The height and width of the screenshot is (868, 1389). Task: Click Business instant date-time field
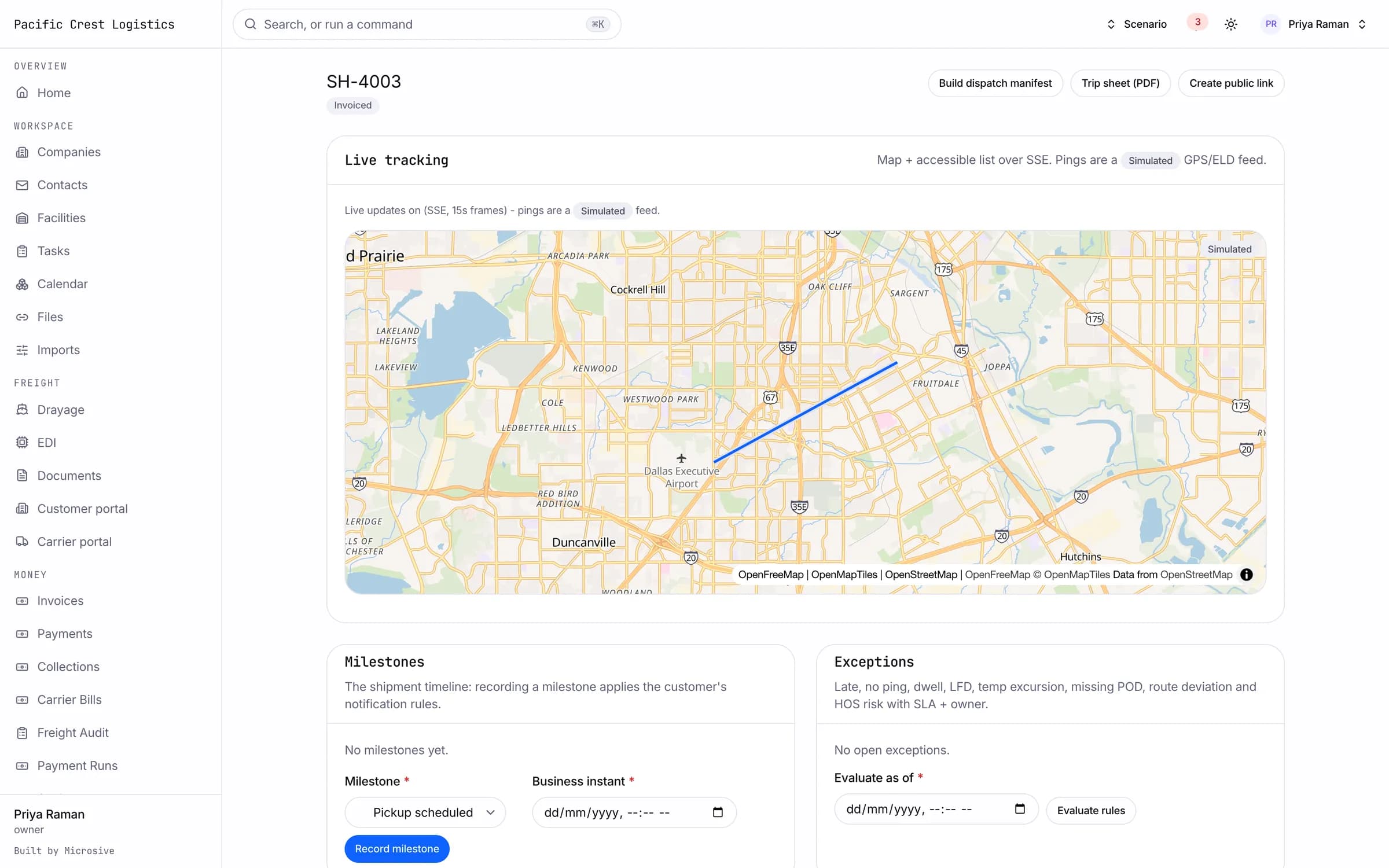(634, 812)
